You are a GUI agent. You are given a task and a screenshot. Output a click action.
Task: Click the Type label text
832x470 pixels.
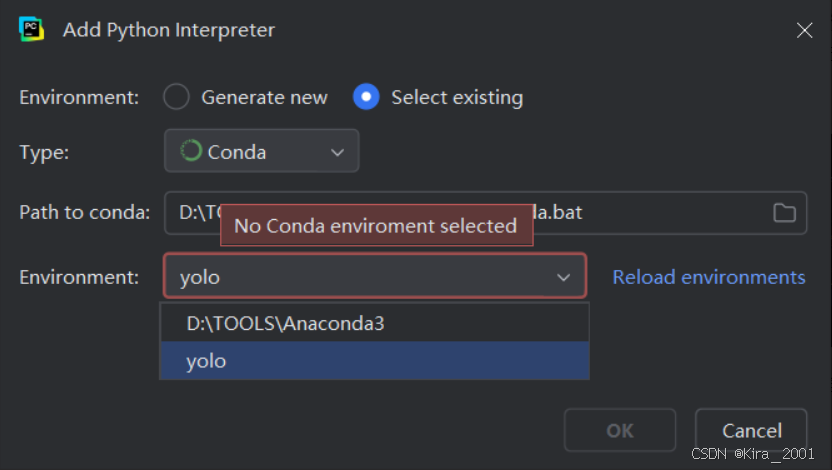pyautogui.click(x=44, y=152)
